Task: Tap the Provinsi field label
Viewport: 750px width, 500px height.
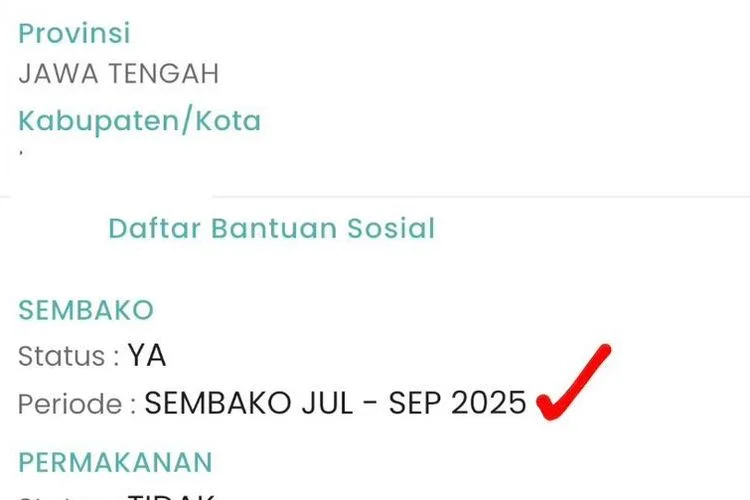Action: 75,33
